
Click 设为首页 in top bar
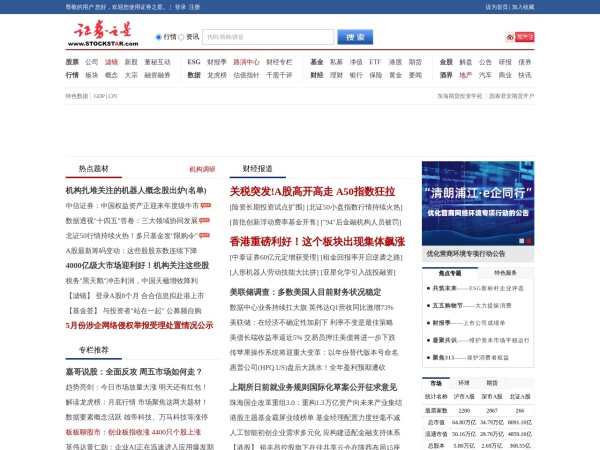coord(497,7)
